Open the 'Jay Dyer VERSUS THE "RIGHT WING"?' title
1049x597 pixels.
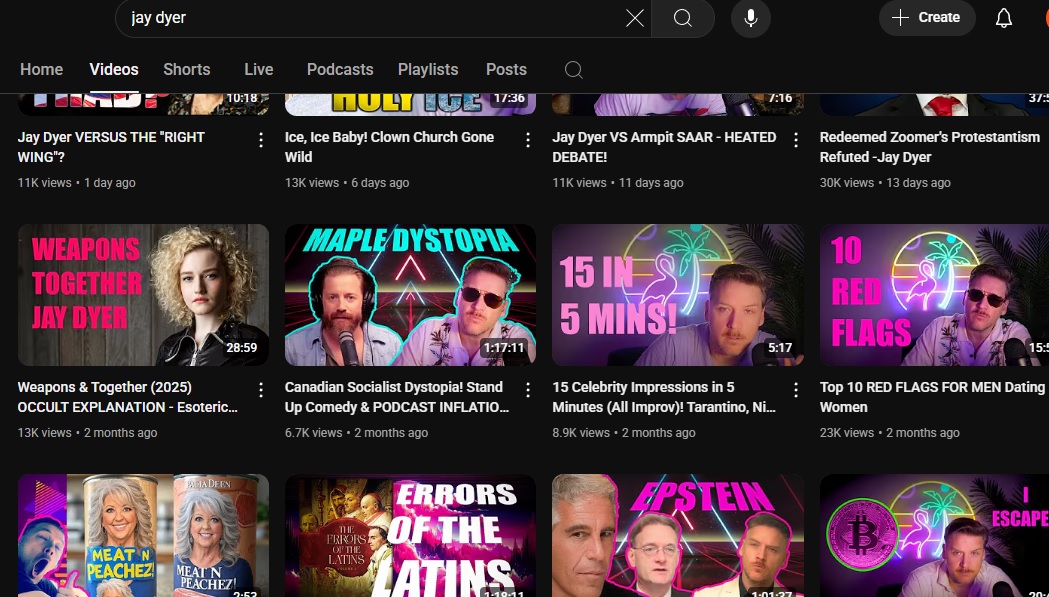pyautogui.click(x=111, y=147)
